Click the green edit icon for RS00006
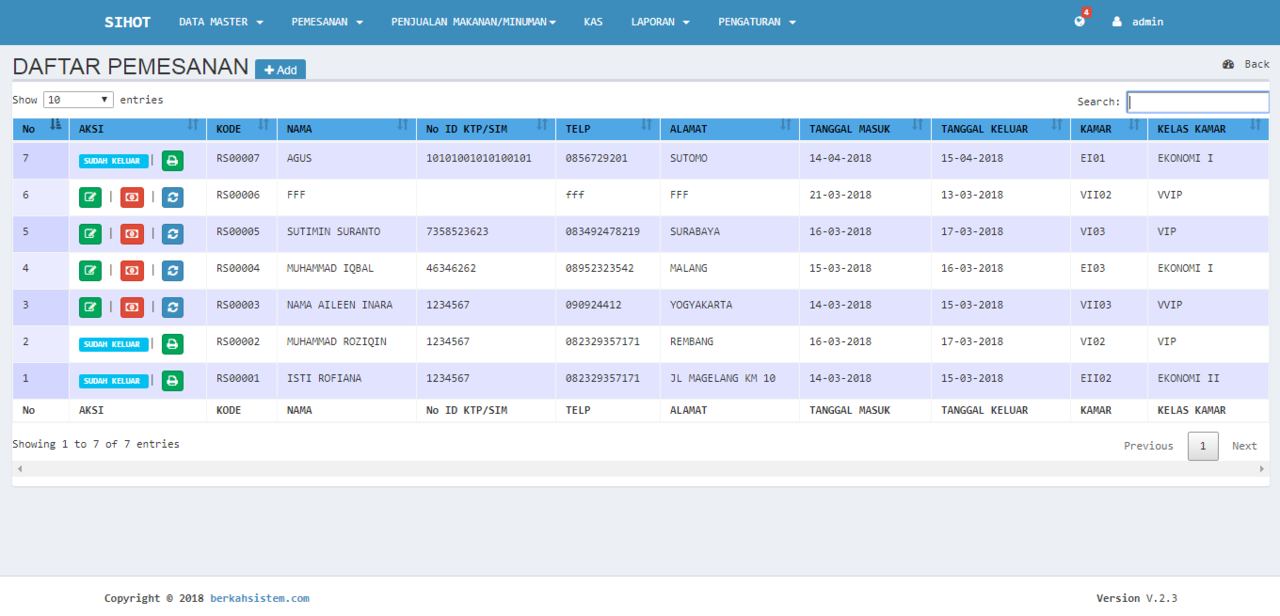This screenshot has height=616, width=1280. click(x=91, y=197)
